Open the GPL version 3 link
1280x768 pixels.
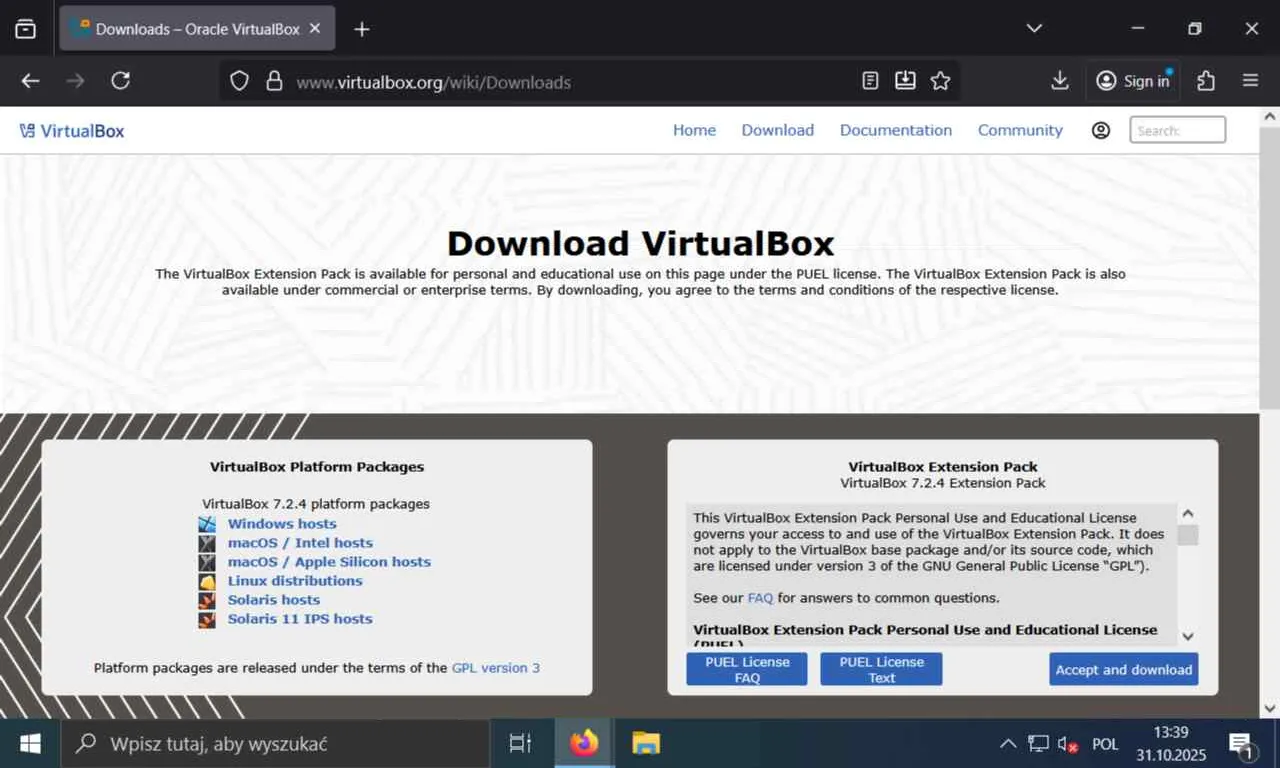(496, 668)
